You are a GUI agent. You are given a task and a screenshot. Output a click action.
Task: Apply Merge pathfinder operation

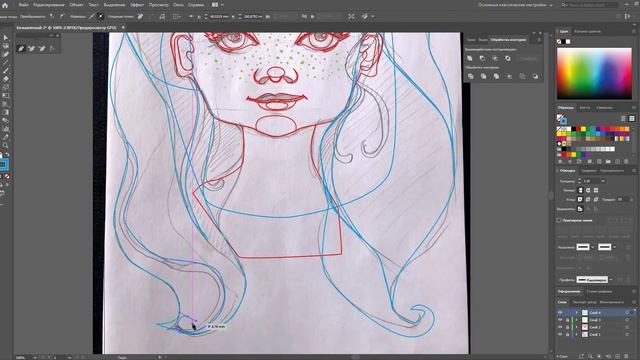pos(496,76)
